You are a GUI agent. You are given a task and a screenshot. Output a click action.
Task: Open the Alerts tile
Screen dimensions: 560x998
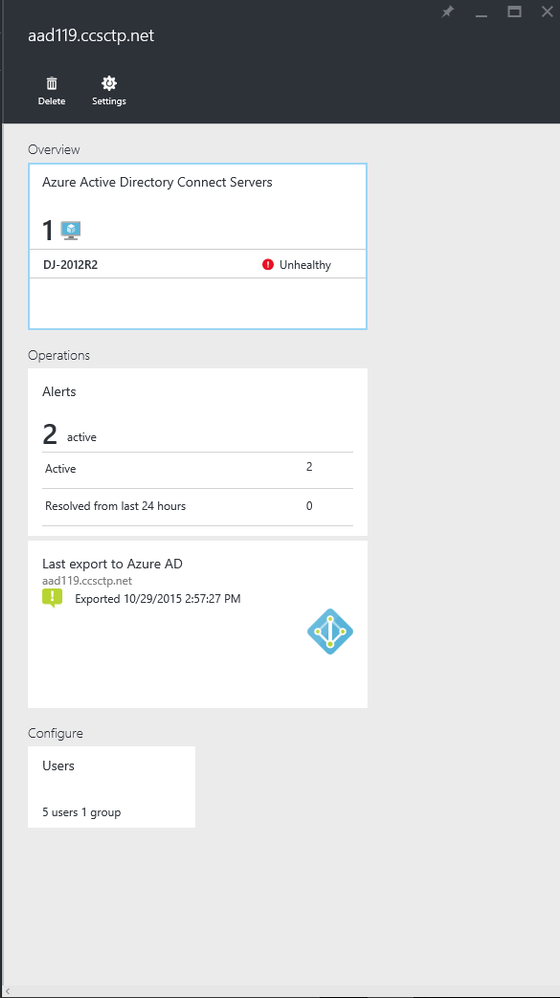tap(197, 452)
